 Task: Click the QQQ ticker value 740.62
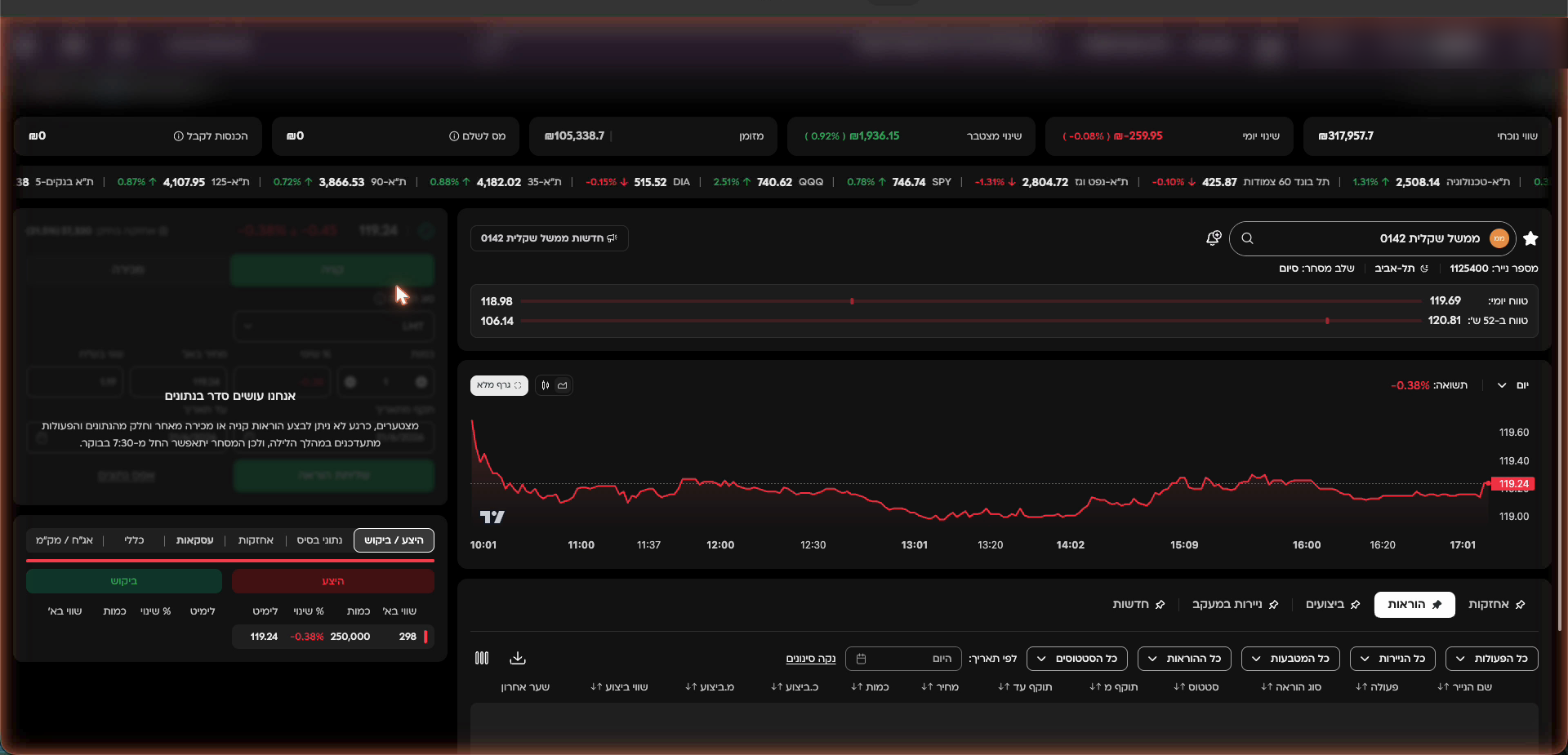[774, 182]
